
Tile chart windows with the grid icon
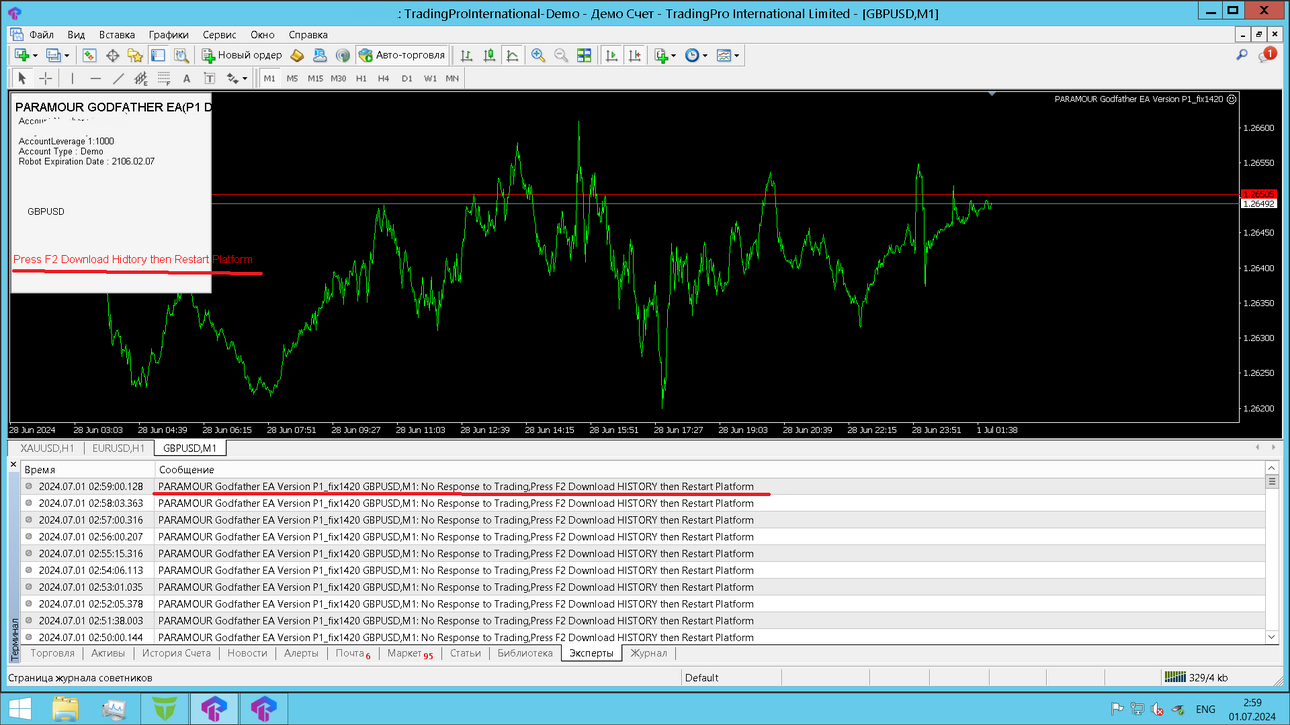click(584, 56)
